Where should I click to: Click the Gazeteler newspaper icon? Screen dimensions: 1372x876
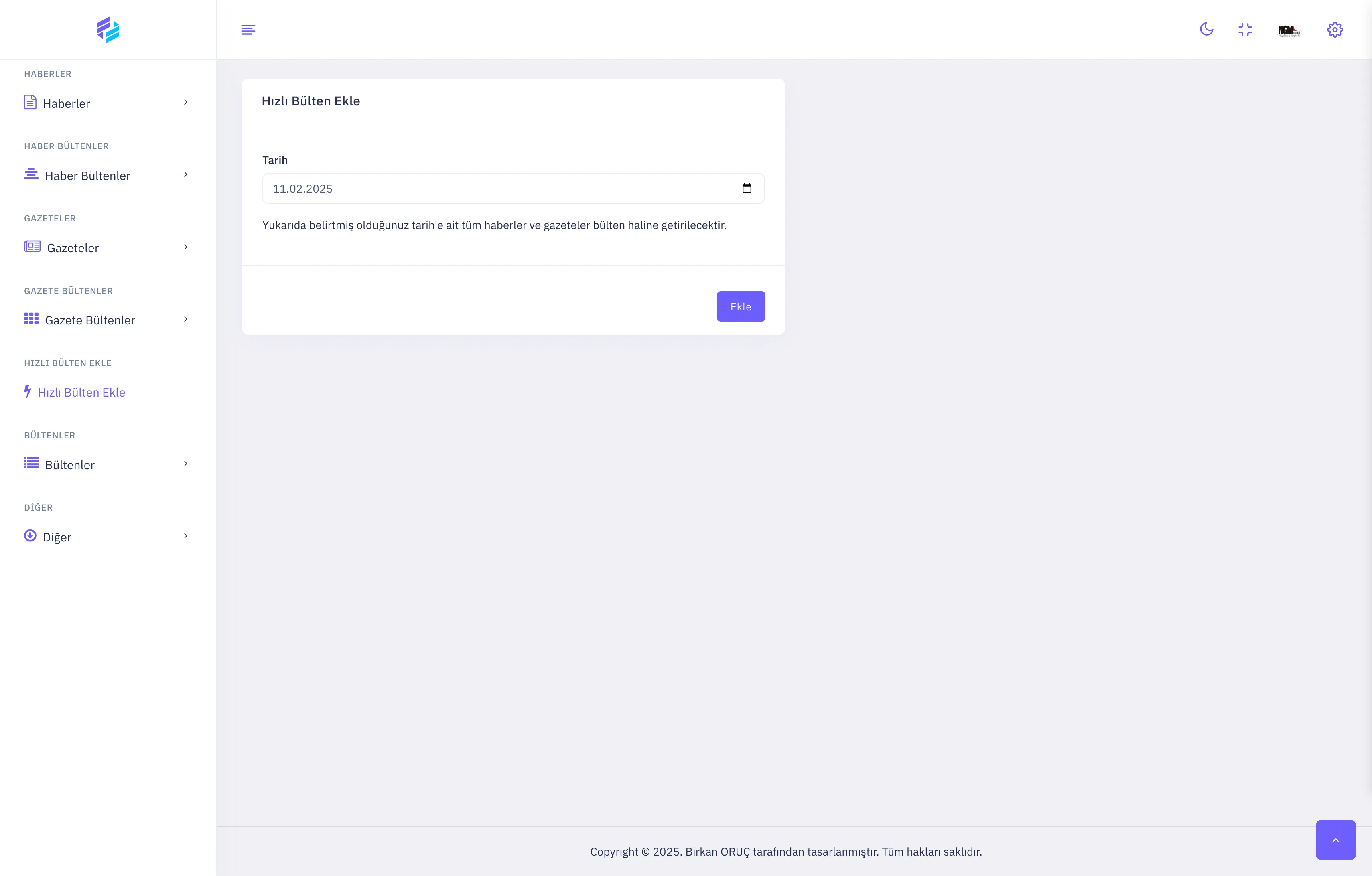32,246
